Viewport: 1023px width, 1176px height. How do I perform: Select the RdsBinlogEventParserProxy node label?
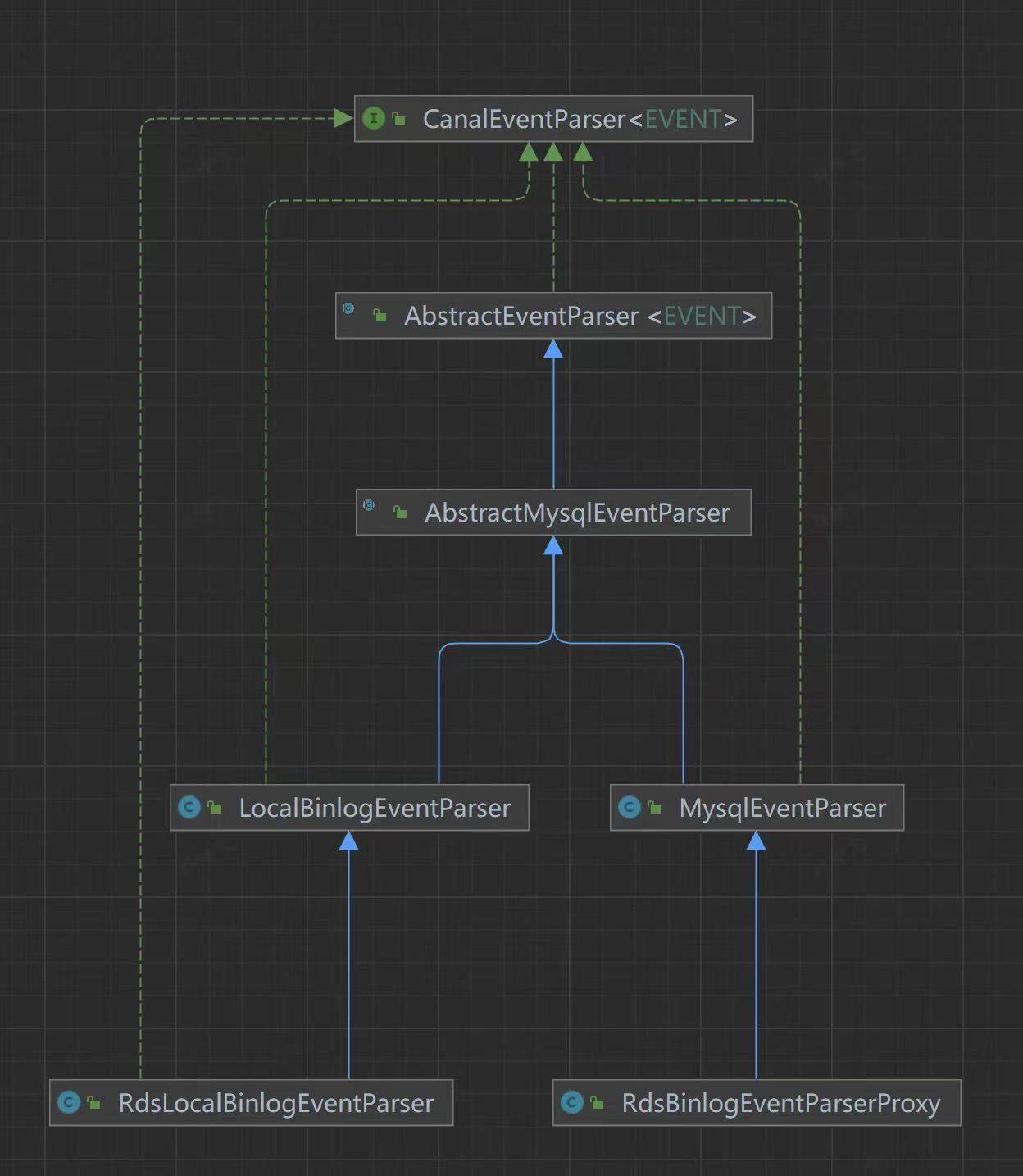point(780,1104)
